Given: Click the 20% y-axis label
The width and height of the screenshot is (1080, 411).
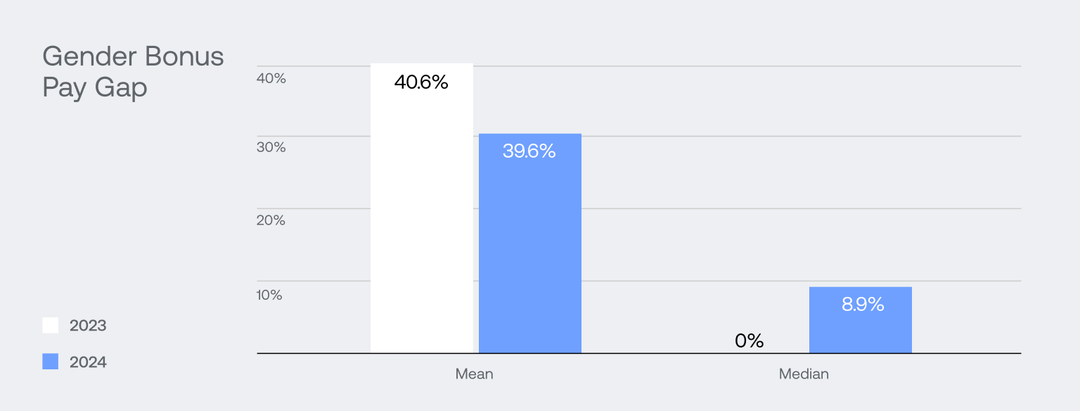Looking at the screenshot, I should point(271,220).
